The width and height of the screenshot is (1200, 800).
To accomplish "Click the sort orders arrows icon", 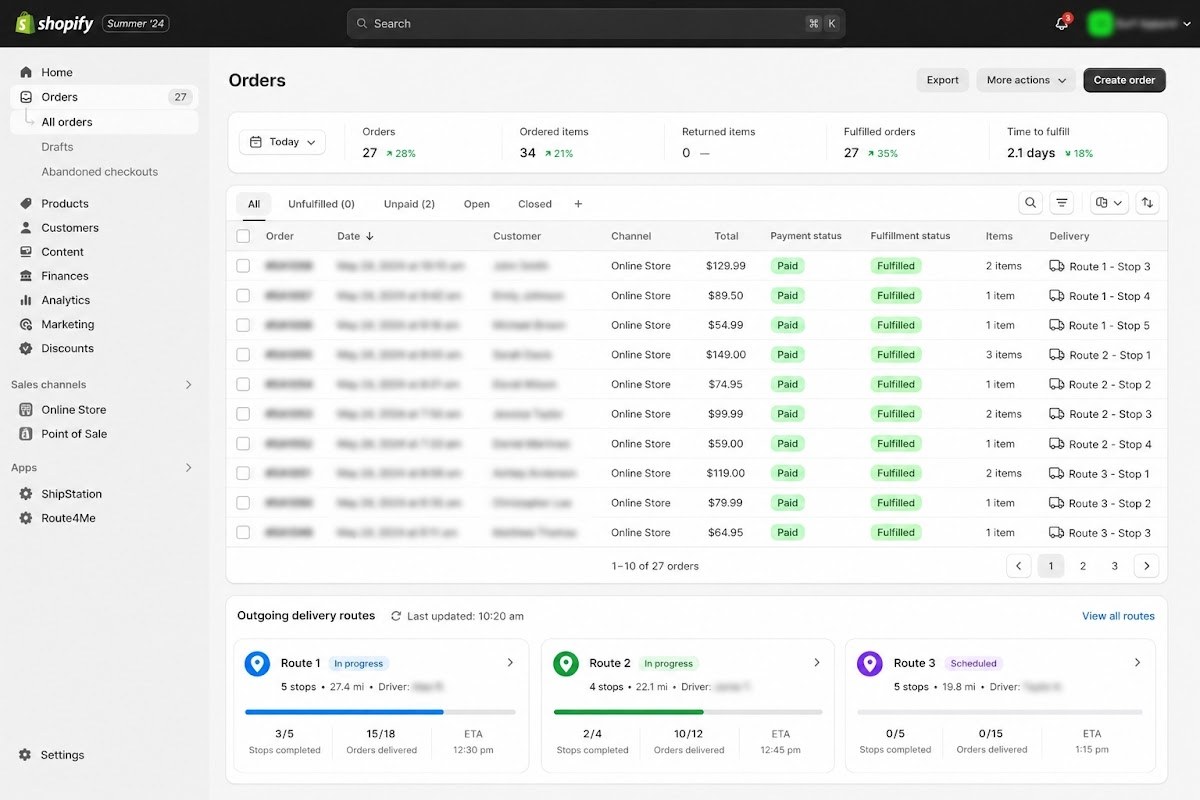I will pyautogui.click(x=1147, y=203).
